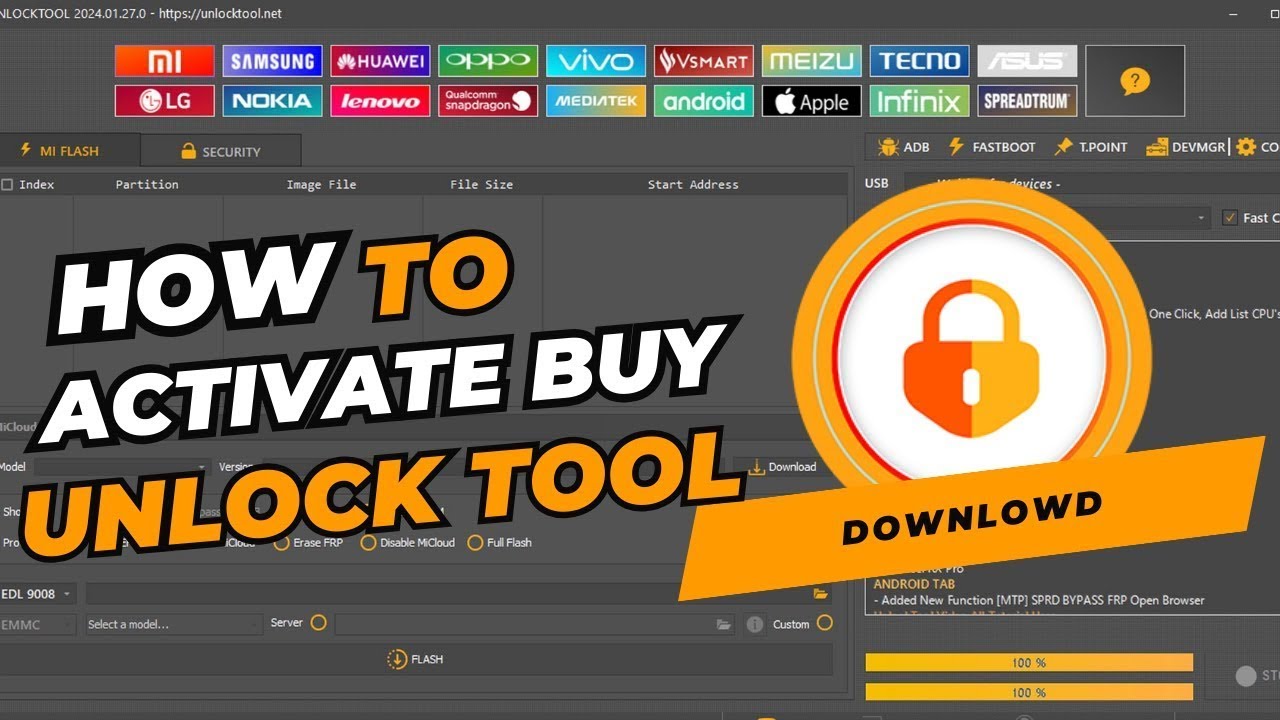This screenshot has width=1280, height=720.
Task: Select the Vsmart brand icon
Action: tap(704, 61)
